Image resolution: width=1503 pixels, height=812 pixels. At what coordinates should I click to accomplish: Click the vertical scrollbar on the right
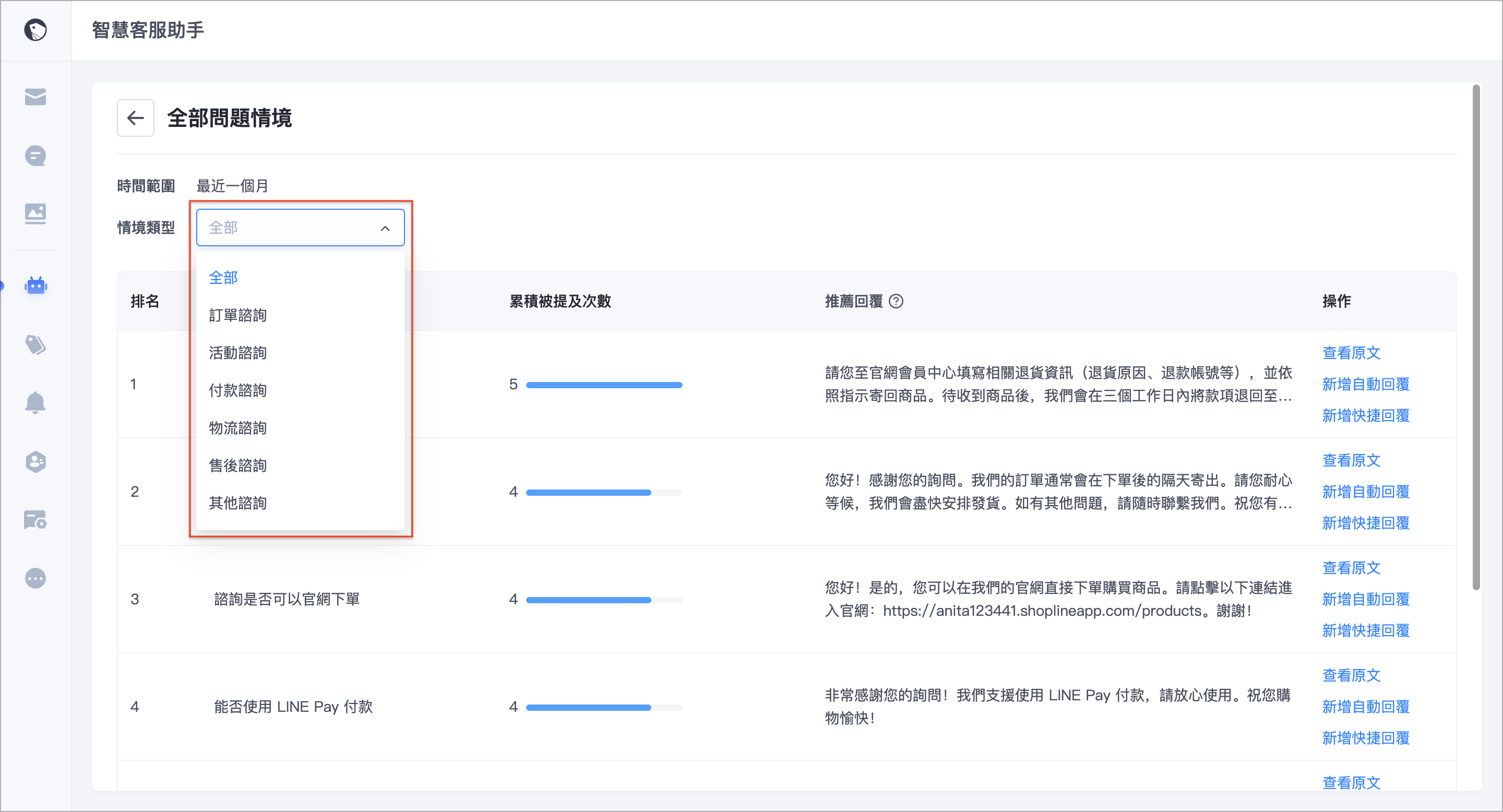pyautogui.click(x=1475, y=337)
